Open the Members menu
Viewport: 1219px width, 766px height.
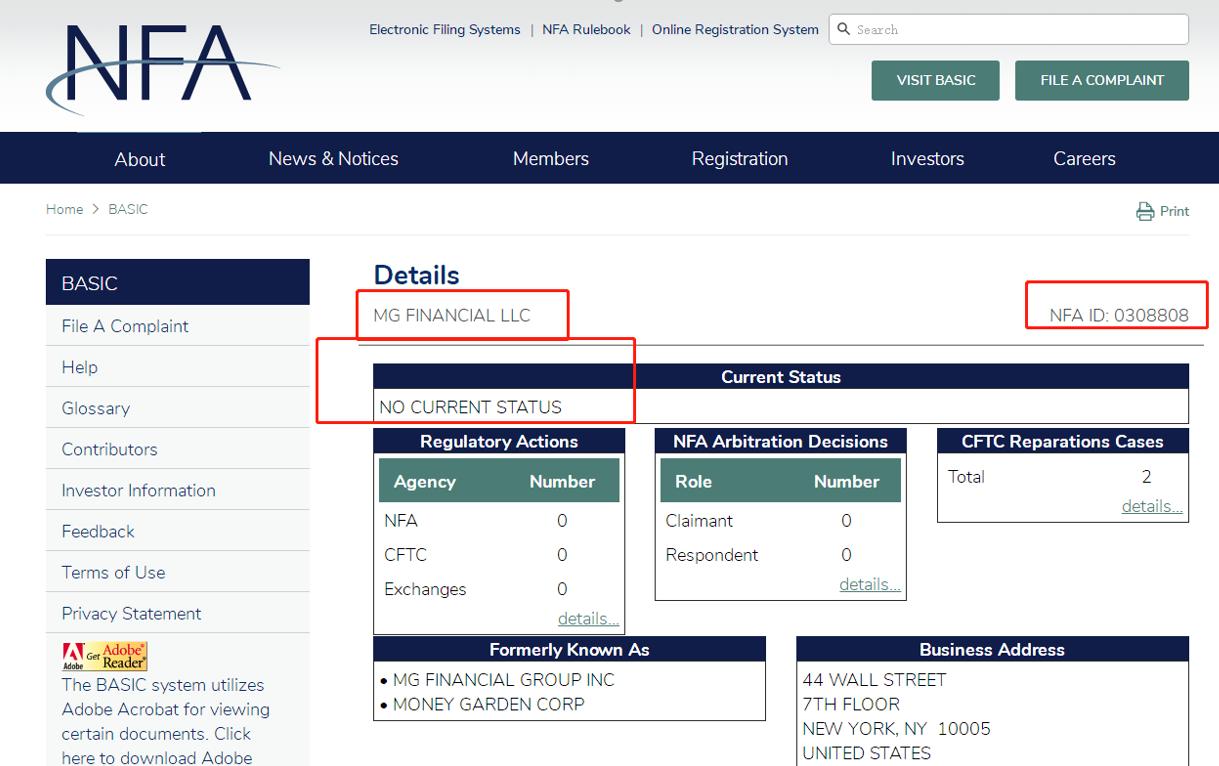tap(551, 159)
